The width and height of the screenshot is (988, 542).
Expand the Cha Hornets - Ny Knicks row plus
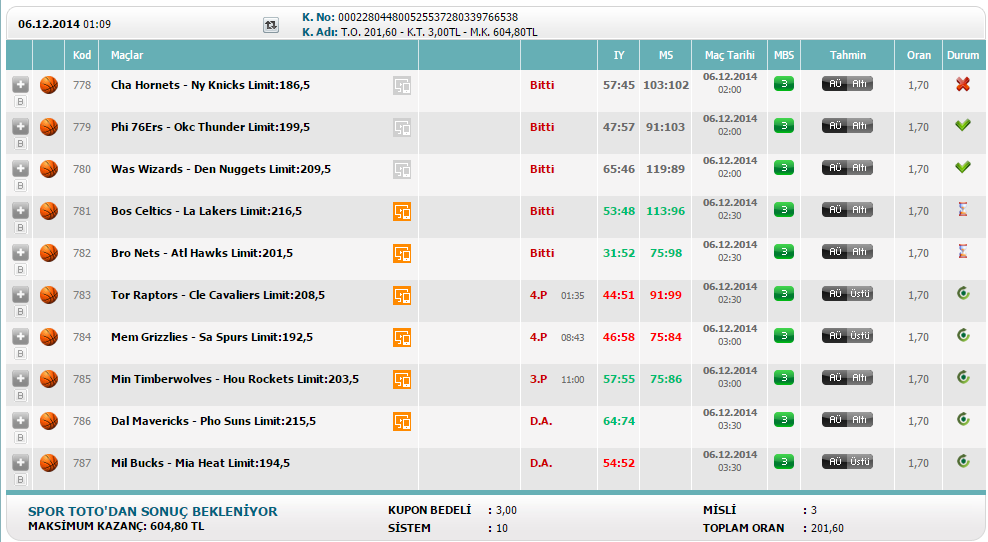(20, 84)
